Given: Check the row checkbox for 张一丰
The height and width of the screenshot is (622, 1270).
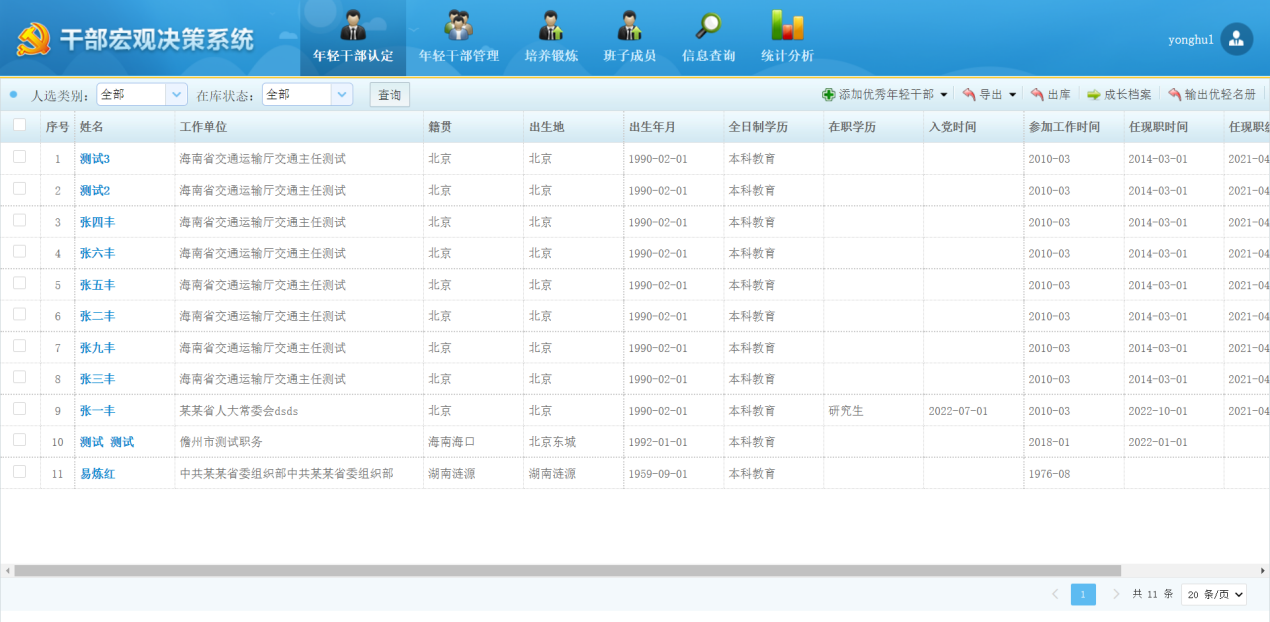Looking at the screenshot, I should (x=20, y=409).
